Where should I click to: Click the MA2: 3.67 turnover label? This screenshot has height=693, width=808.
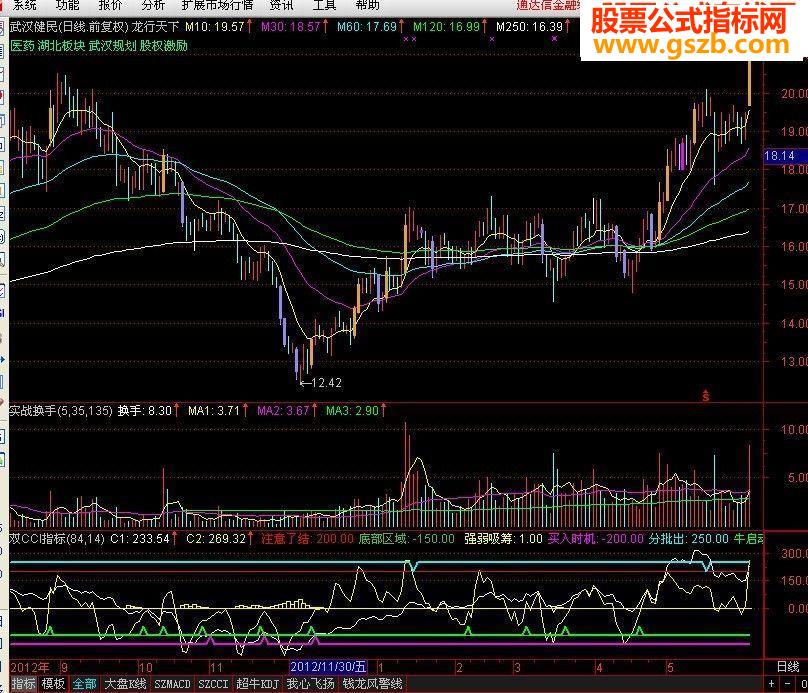[287, 411]
